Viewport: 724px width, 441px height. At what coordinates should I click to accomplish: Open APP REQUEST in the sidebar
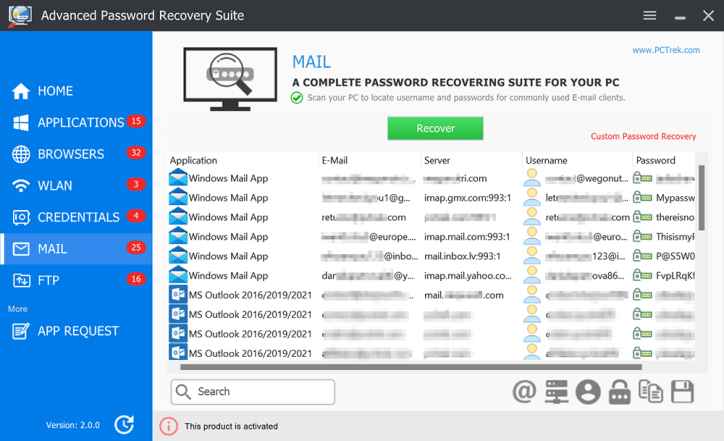point(77,331)
